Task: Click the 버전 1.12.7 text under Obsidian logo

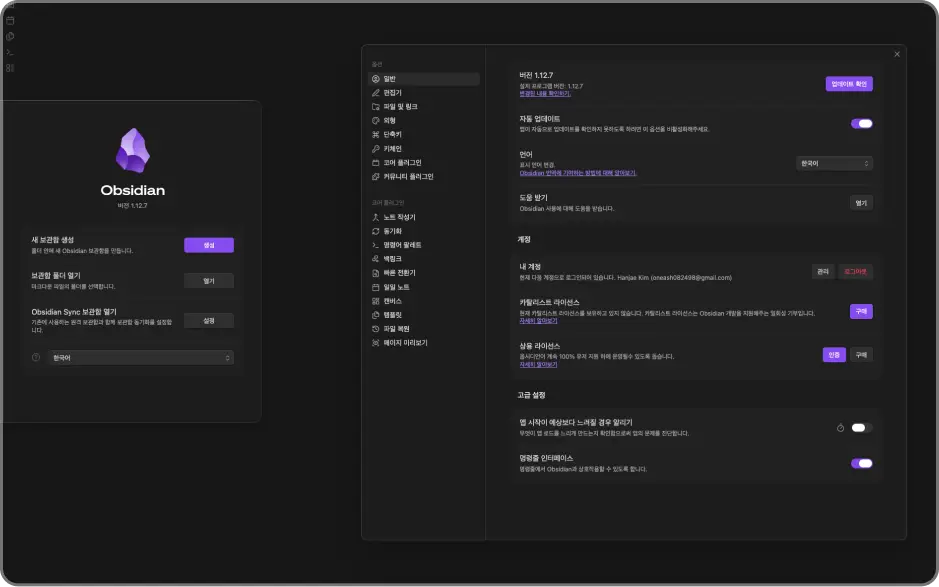Action: coord(132,205)
